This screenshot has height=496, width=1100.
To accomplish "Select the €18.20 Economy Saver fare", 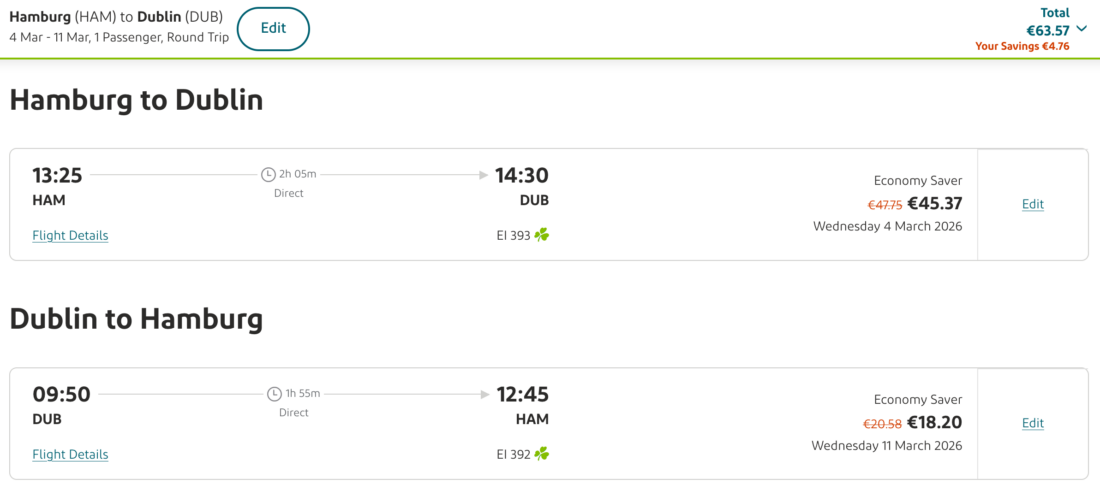I will [934, 423].
